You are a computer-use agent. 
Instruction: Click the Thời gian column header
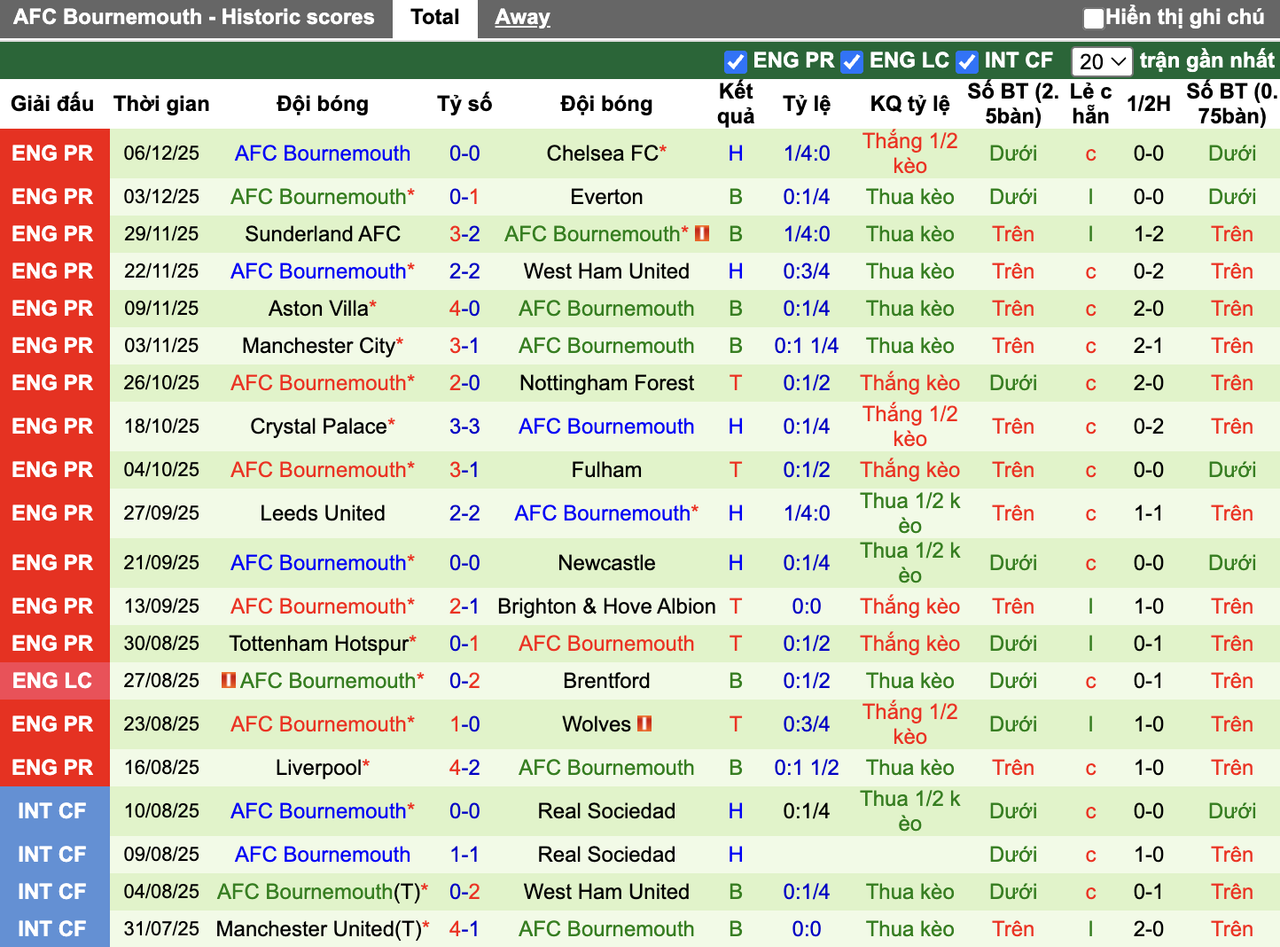(162, 104)
